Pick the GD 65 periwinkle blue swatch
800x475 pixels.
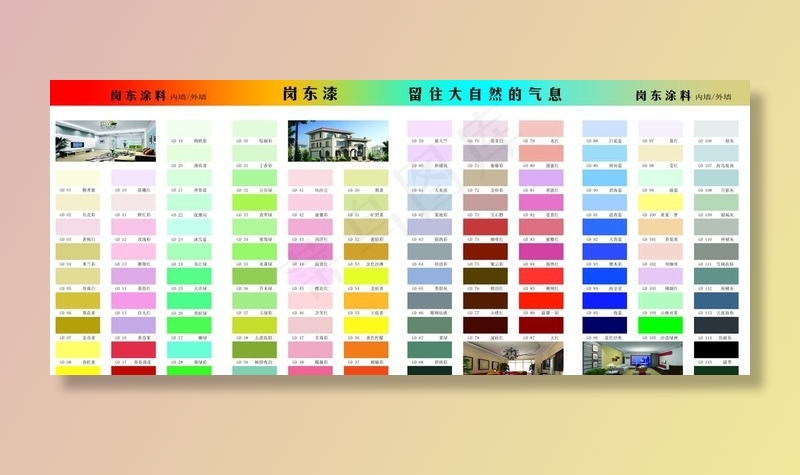pos(430,276)
